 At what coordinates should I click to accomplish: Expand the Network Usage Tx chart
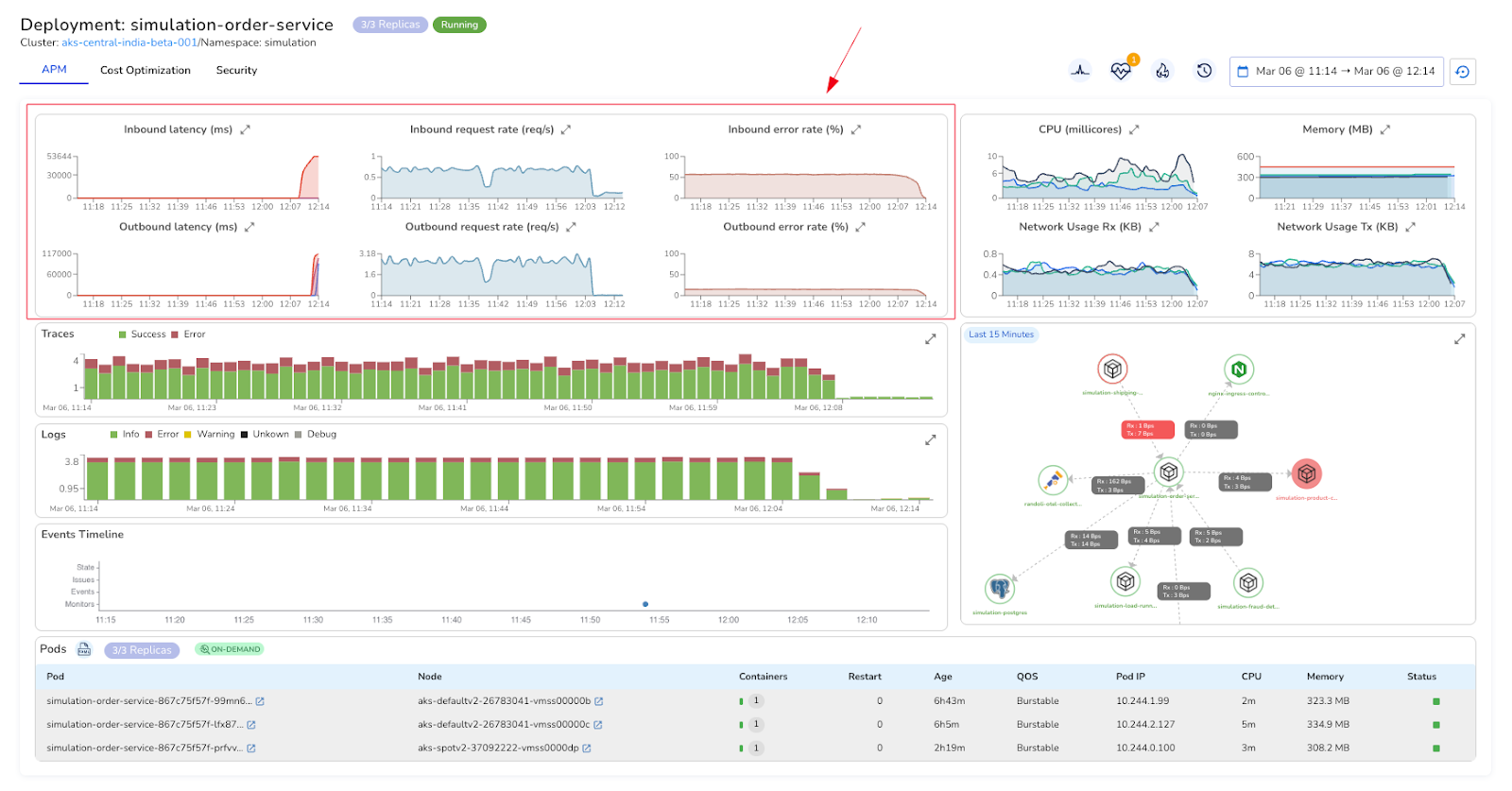click(x=1411, y=227)
